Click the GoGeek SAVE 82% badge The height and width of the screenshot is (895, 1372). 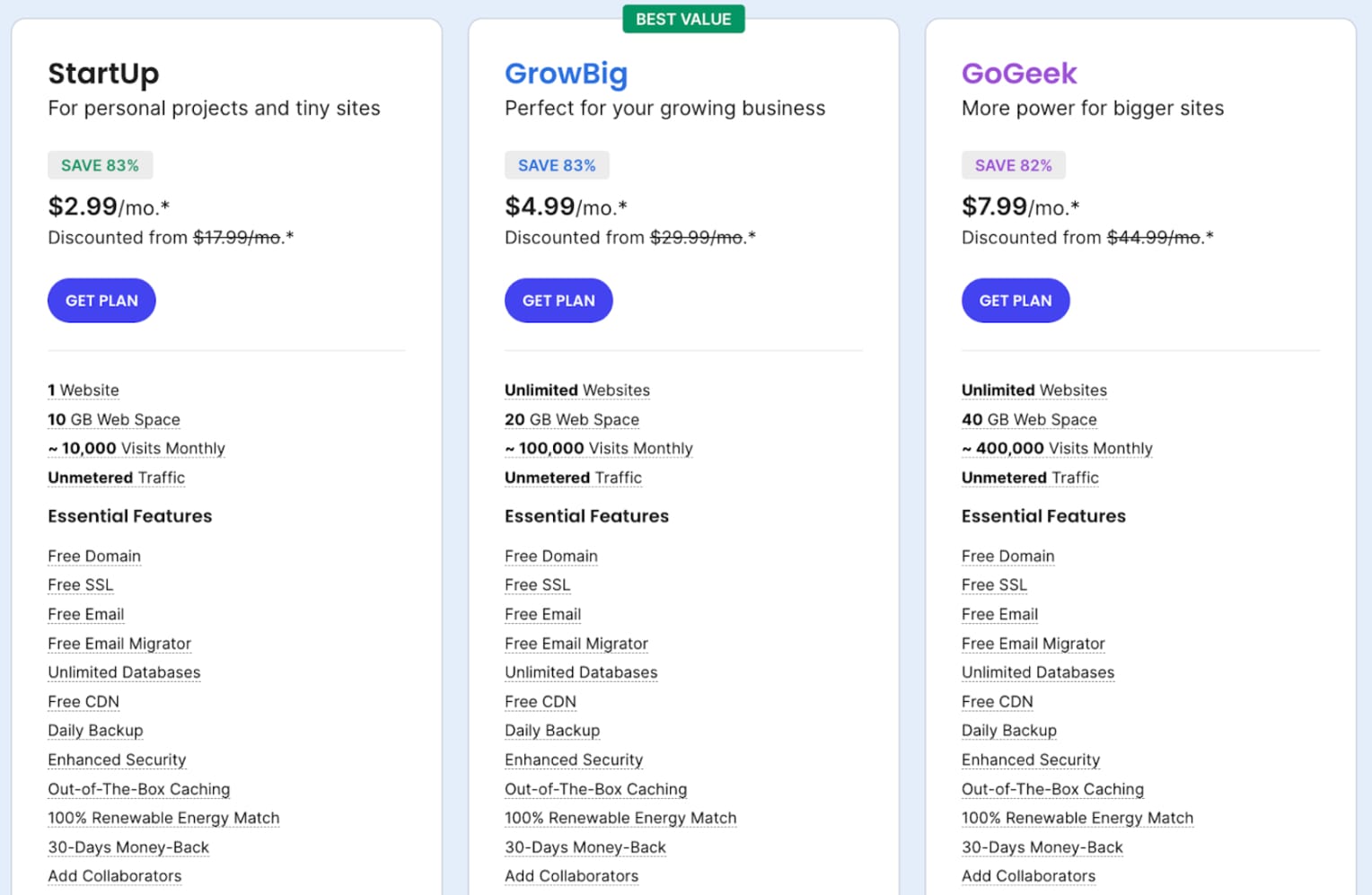(x=1013, y=165)
